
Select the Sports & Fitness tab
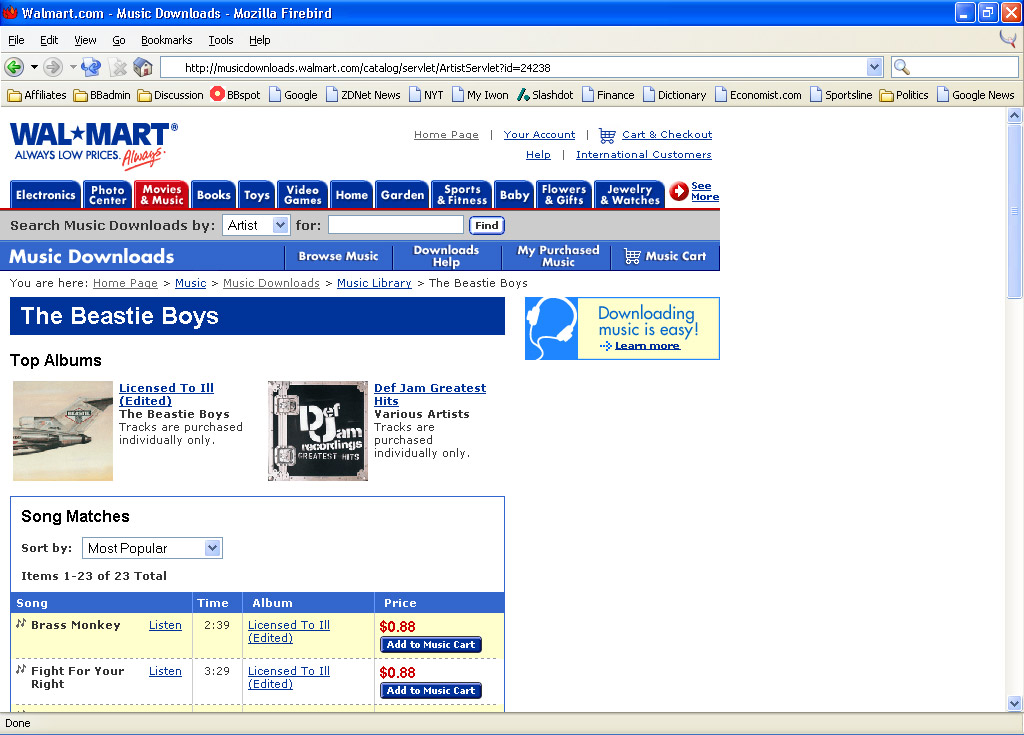[462, 195]
